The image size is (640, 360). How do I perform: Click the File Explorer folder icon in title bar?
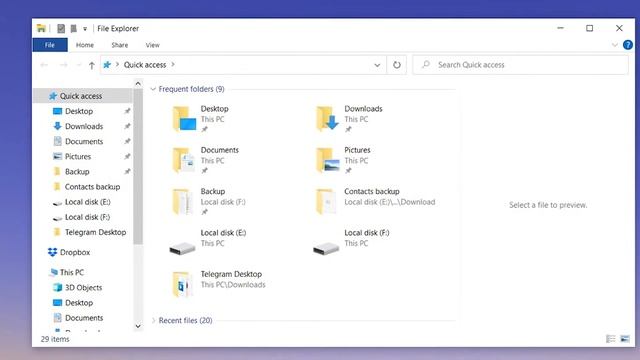(x=41, y=28)
